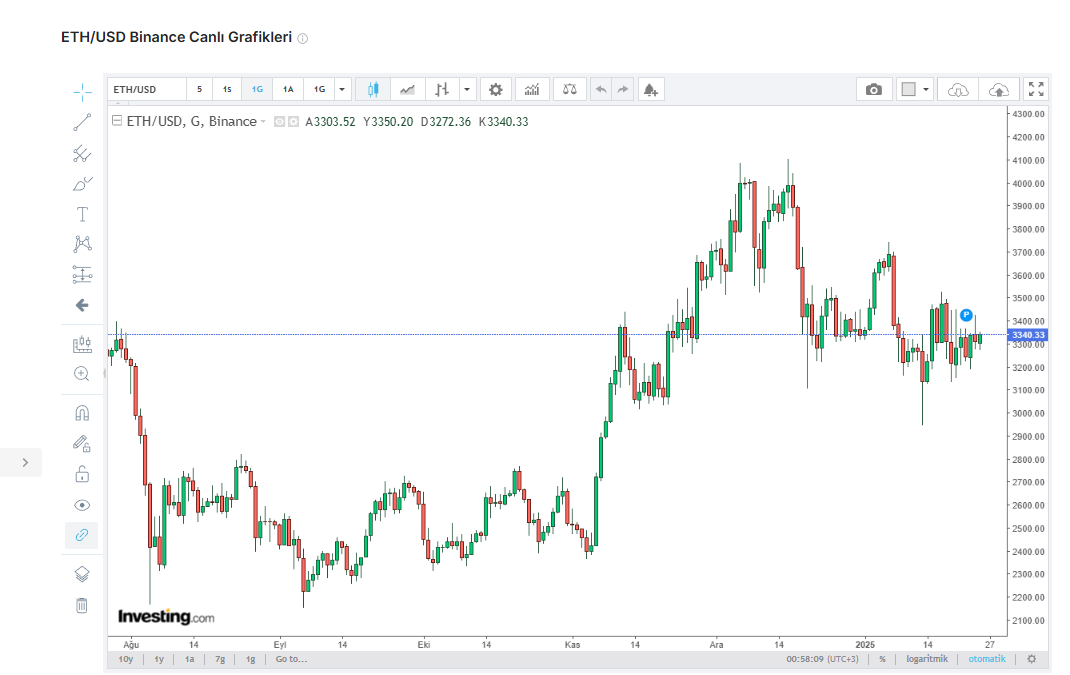Screen dimensions: 1070x675
Task: Open the compare symbols scales icon
Action: pyautogui.click(x=570, y=89)
